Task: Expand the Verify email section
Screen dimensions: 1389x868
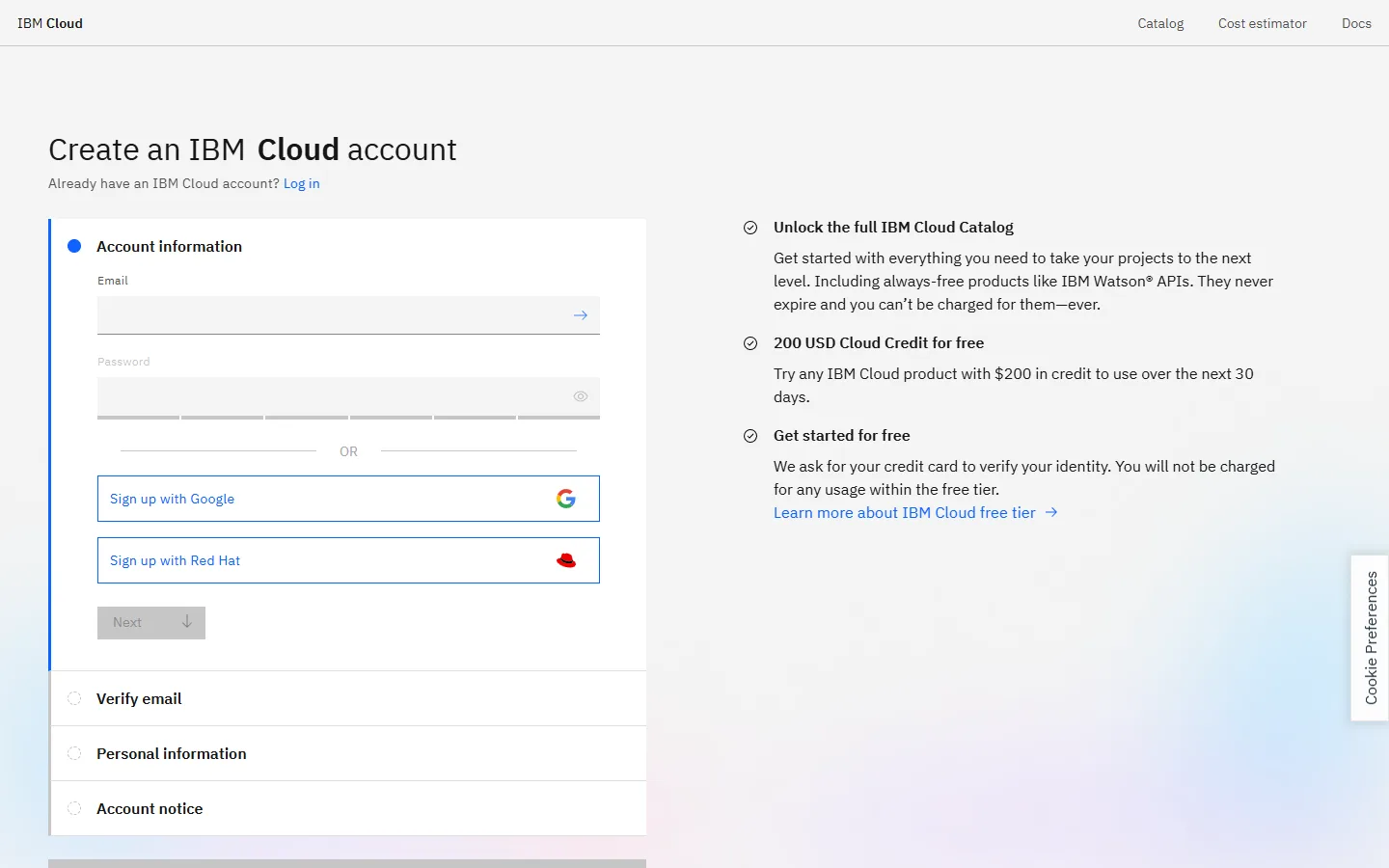Action: point(348,698)
